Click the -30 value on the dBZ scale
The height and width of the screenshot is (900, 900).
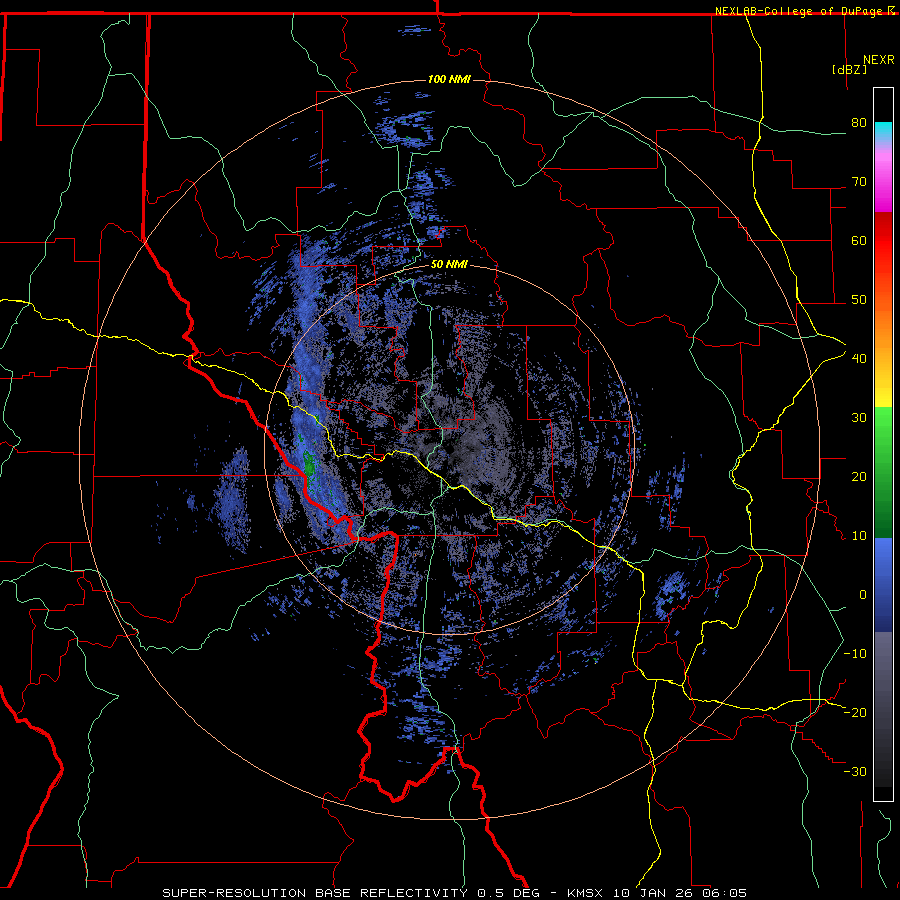tap(855, 771)
